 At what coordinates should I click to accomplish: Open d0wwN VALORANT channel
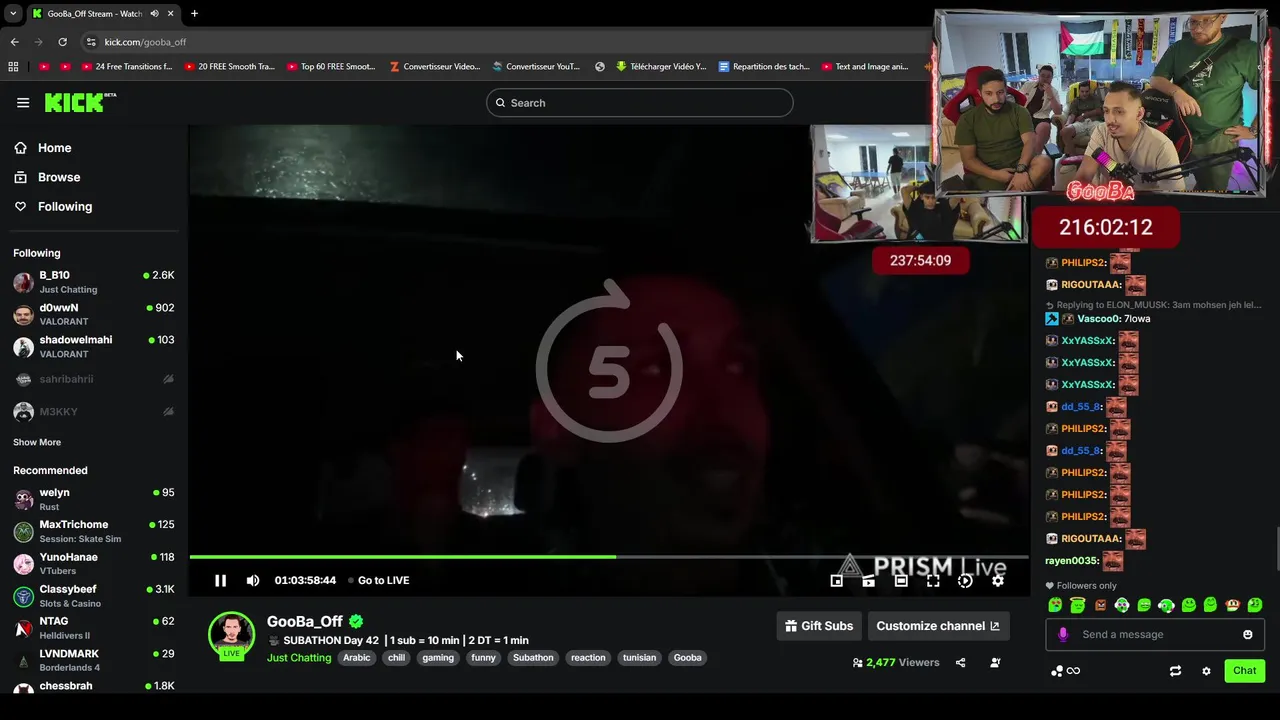94,314
